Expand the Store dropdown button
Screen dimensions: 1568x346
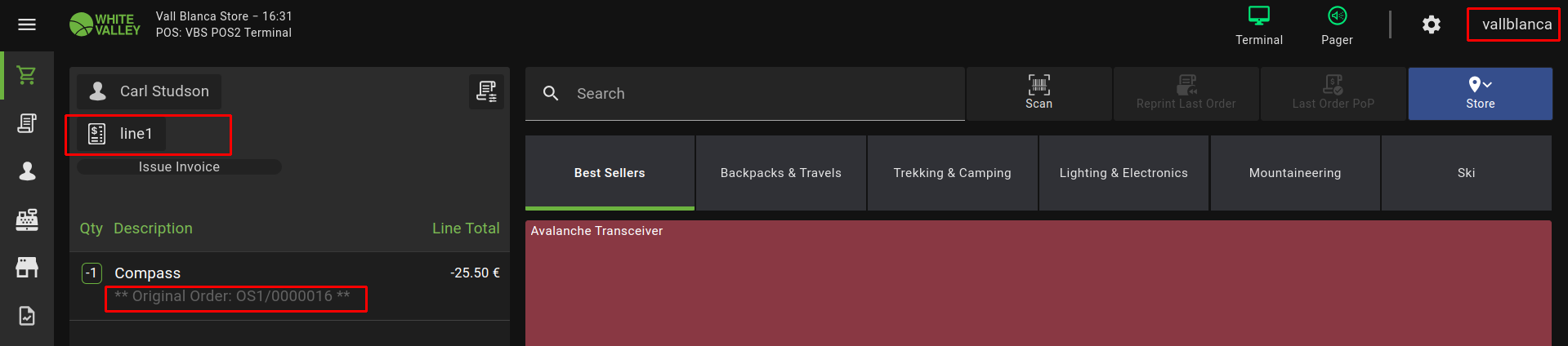tap(1480, 93)
